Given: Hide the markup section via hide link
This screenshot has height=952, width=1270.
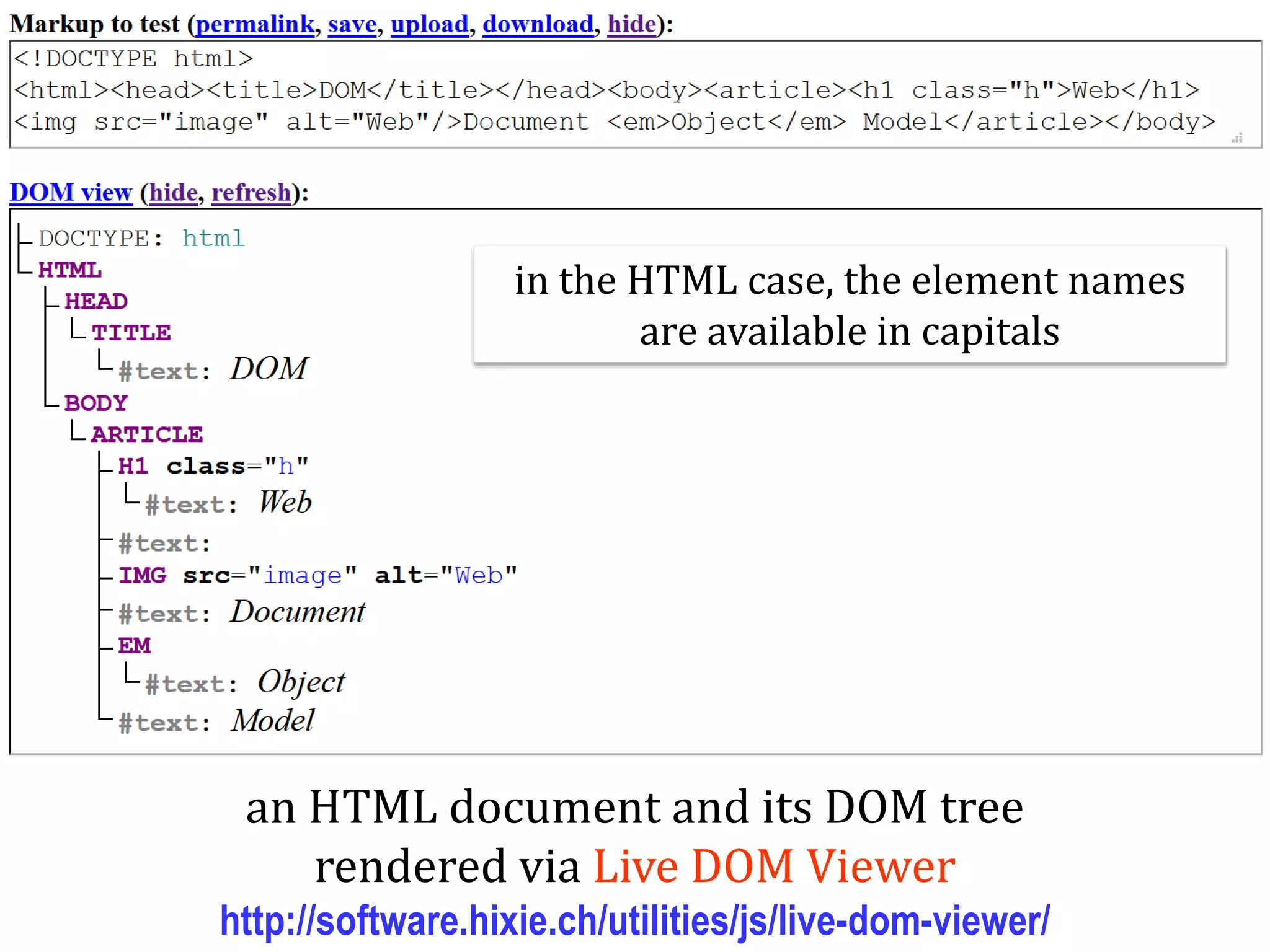Looking at the screenshot, I should tap(632, 25).
